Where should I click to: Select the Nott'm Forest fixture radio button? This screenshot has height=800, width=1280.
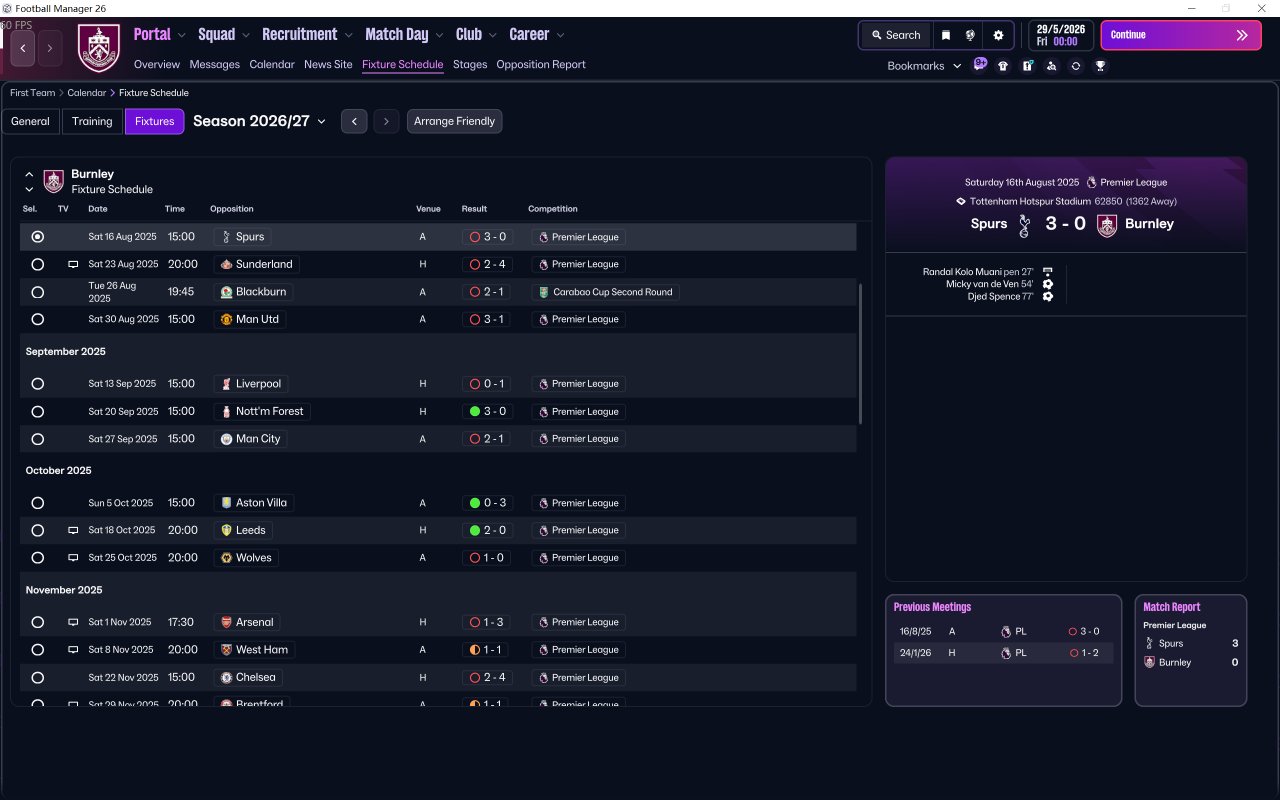pyautogui.click(x=38, y=411)
